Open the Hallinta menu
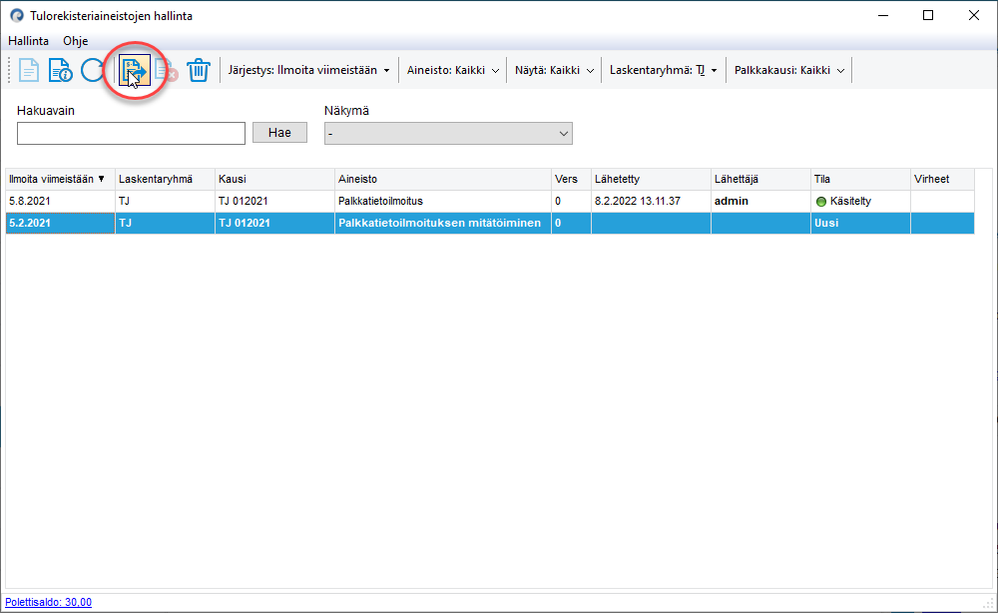The width and height of the screenshot is (998, 613). [28, 41]
